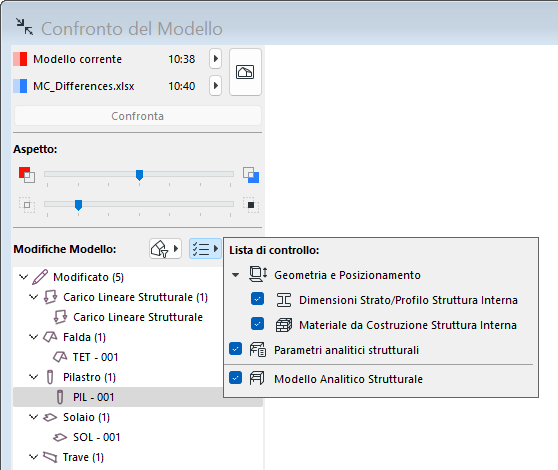Click the Modello corrente label
558x470 pixels.
tap(77, 59)
